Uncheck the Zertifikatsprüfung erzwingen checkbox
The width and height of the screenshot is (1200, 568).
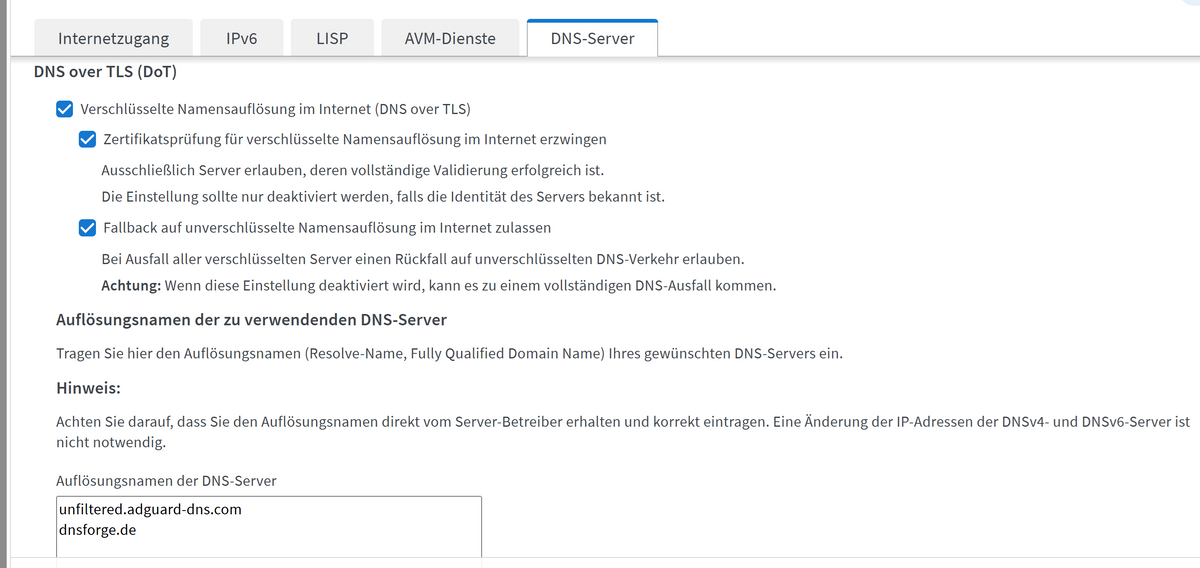(x=88, y=139)
